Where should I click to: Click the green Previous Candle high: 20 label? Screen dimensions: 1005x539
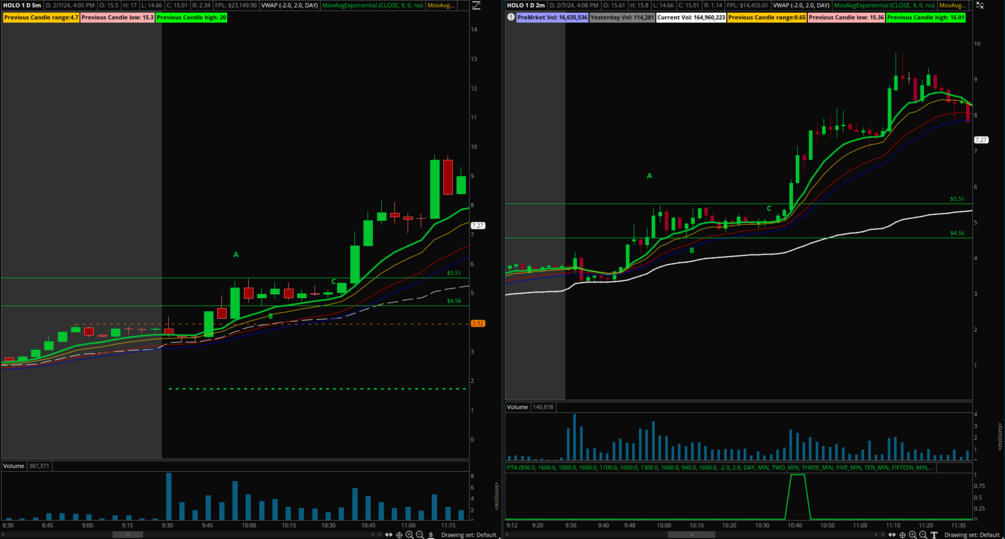point(192,17)
